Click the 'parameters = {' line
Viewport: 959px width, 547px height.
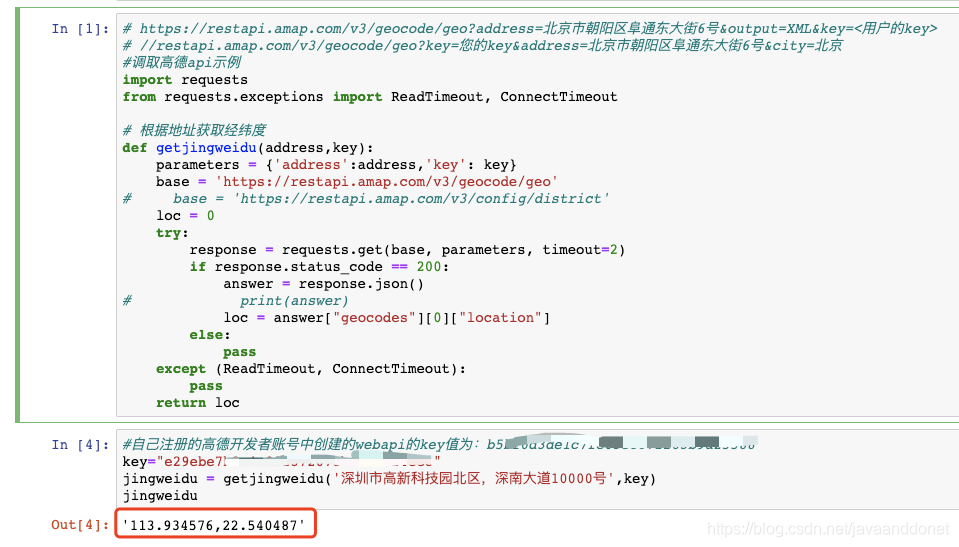(x=336, y=165)
